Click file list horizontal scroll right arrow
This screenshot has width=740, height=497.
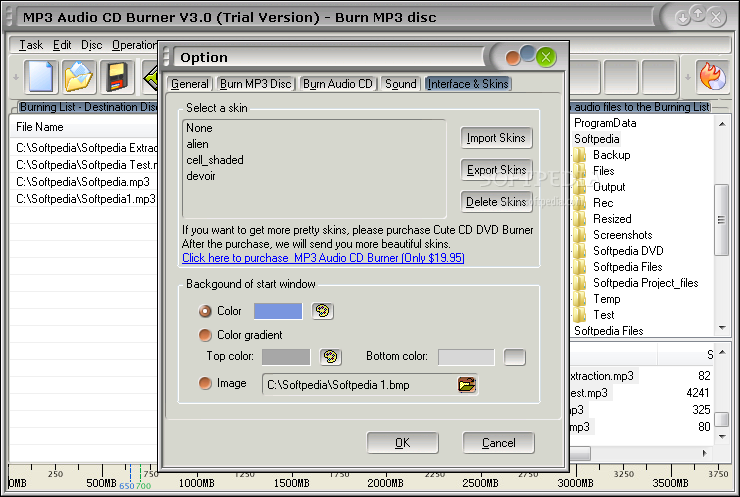pyautogui.click(x=704, y=454)
